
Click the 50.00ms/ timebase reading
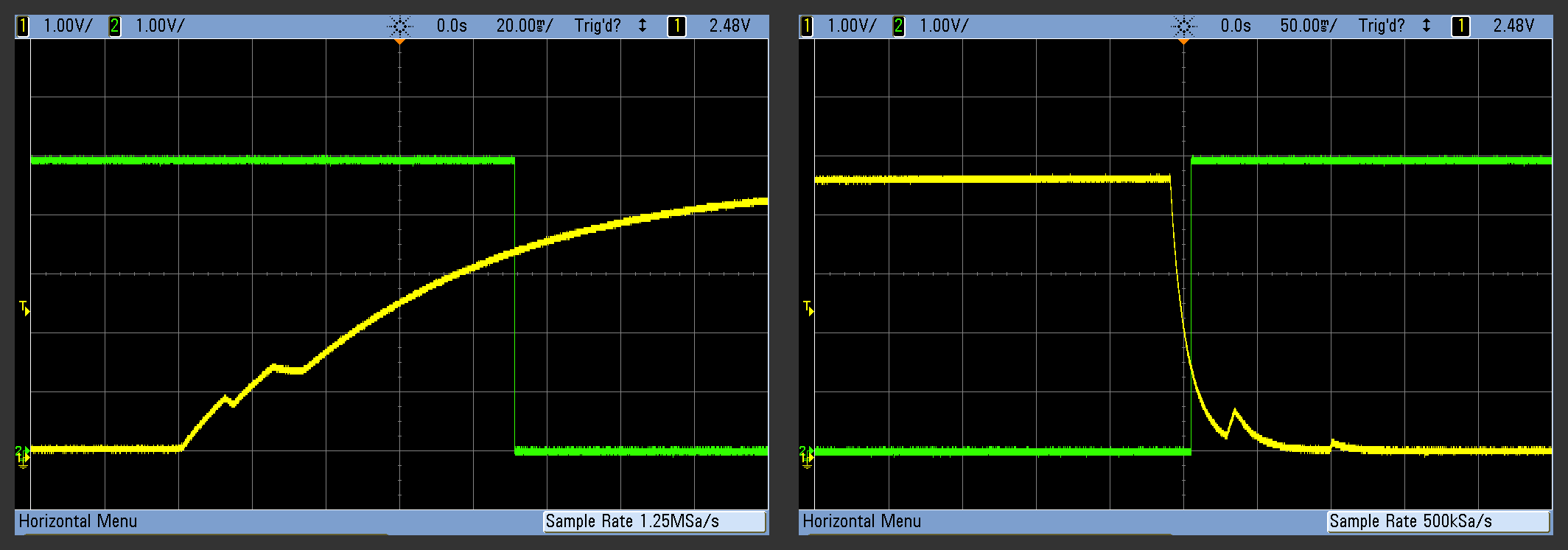[x=1308, y=26]
